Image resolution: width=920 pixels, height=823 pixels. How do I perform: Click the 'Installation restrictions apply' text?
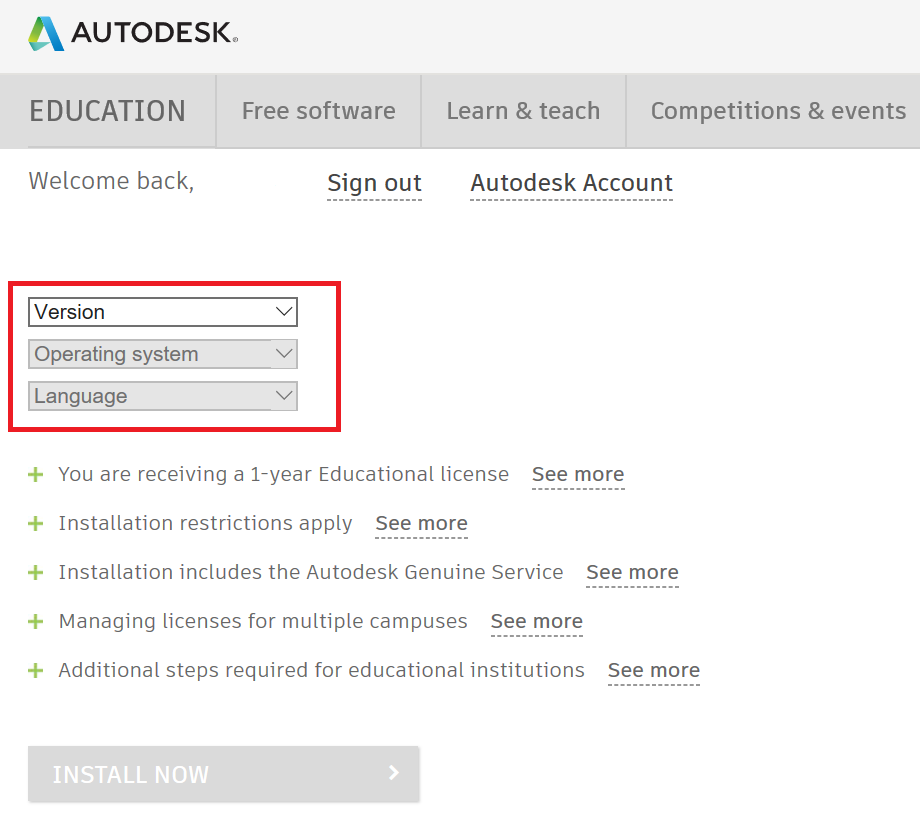(x=205, y=523)
